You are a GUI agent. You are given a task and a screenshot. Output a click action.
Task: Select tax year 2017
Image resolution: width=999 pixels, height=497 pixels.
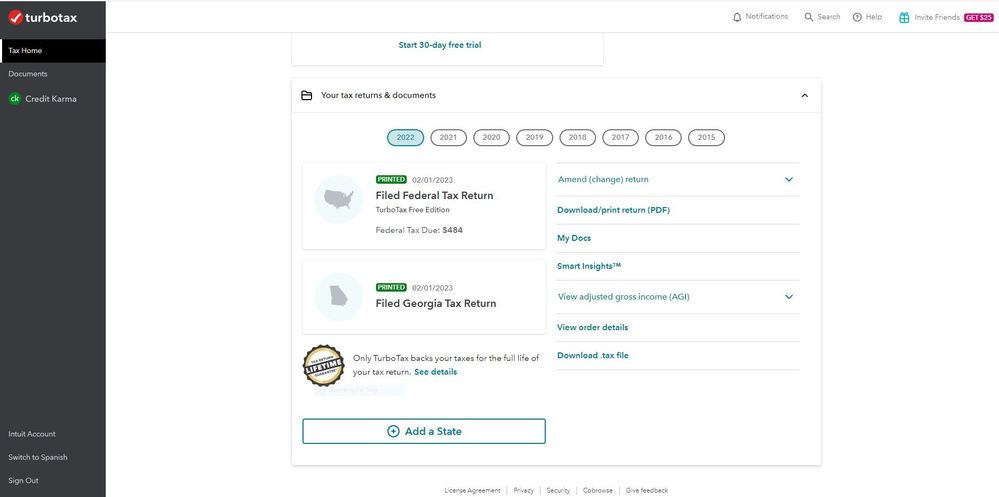tap(621, 138)
